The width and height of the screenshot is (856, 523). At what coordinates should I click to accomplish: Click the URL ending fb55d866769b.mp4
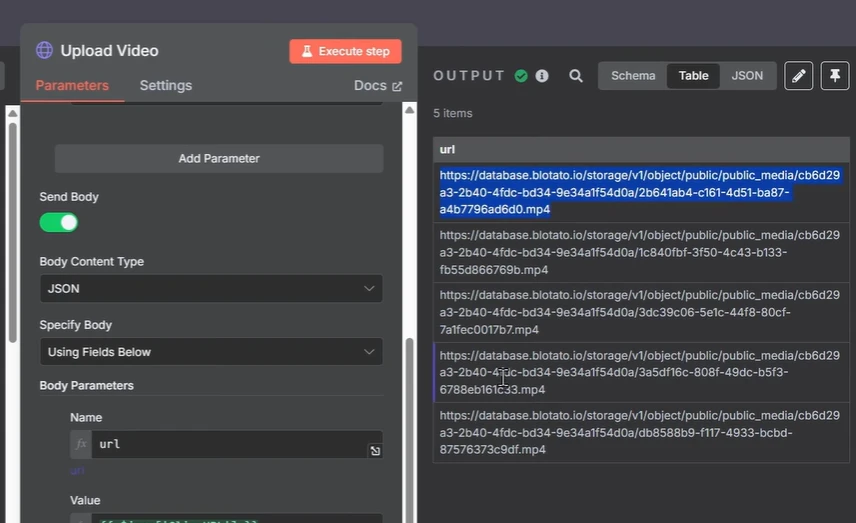[640, 252]
